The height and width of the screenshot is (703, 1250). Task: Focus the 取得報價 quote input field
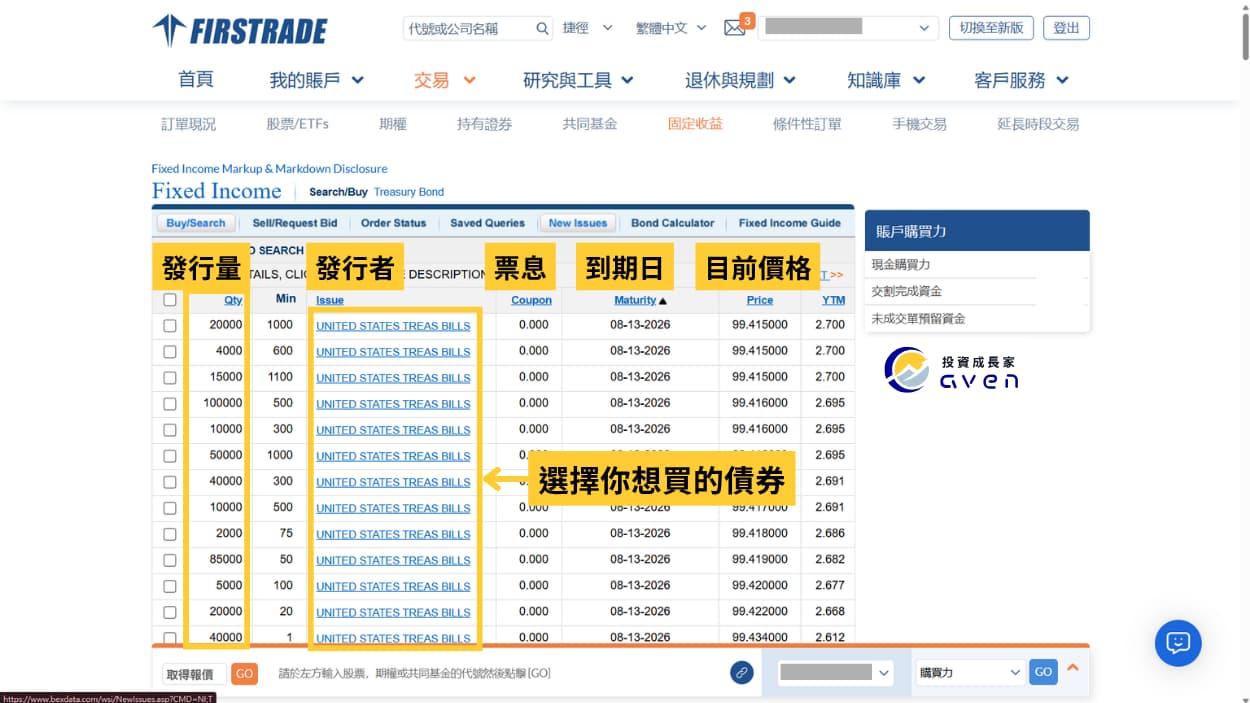[194, 674]
